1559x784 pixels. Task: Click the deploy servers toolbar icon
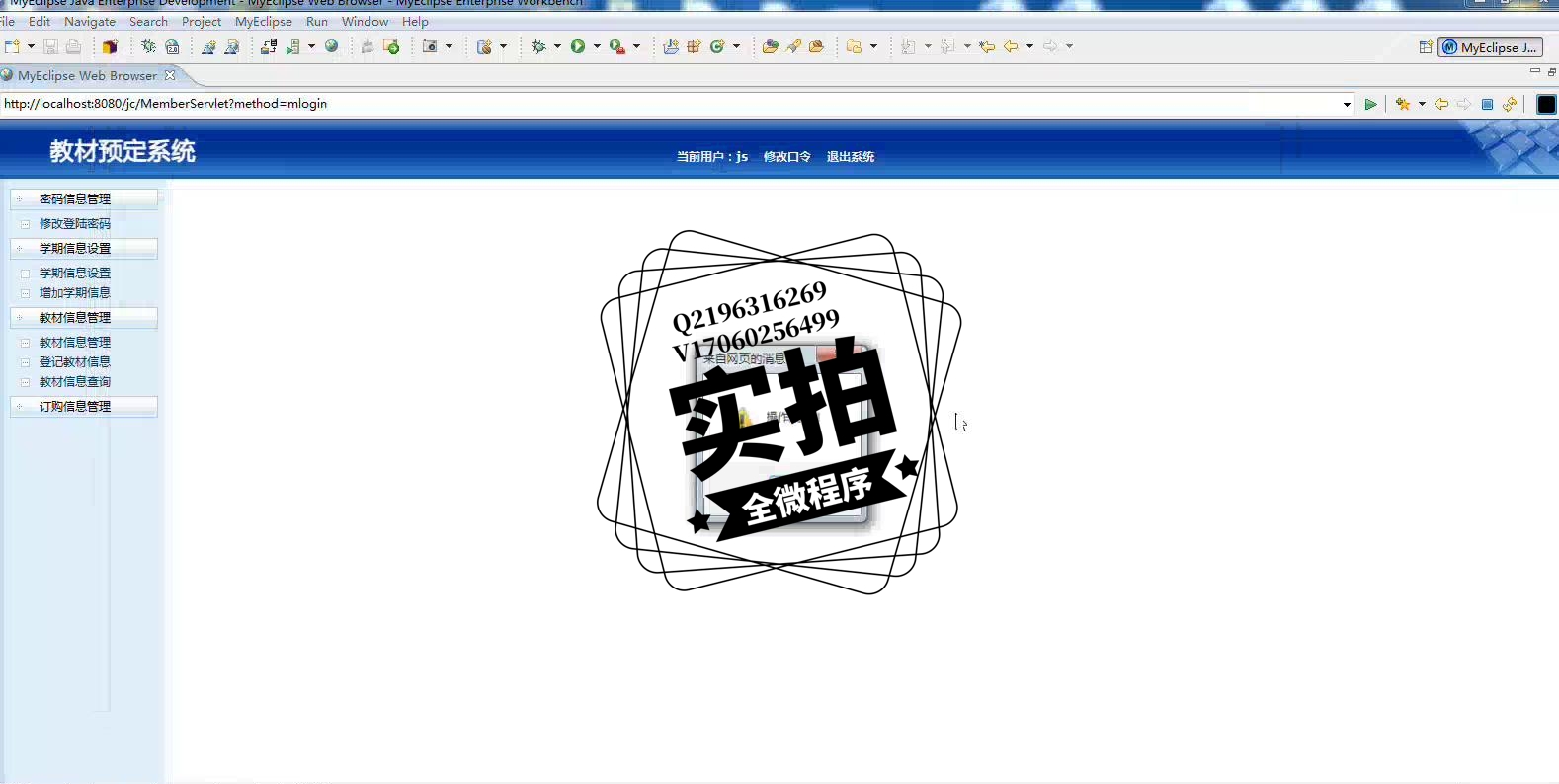pos(269,46)
